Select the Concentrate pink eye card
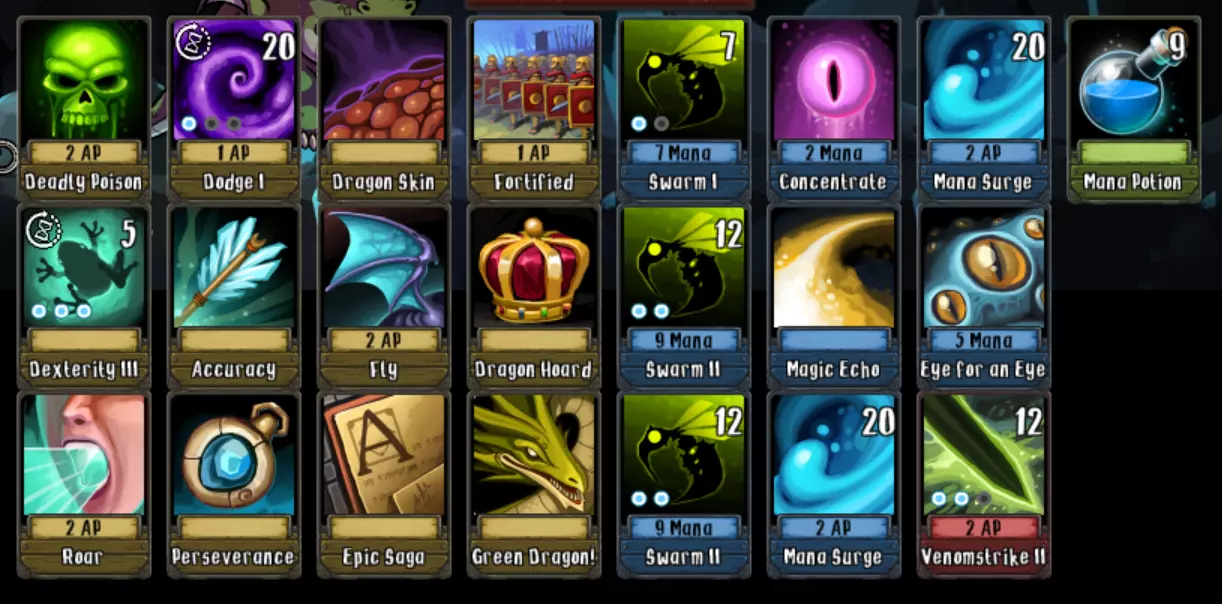Screen dimensions: 1222x604 833,109
